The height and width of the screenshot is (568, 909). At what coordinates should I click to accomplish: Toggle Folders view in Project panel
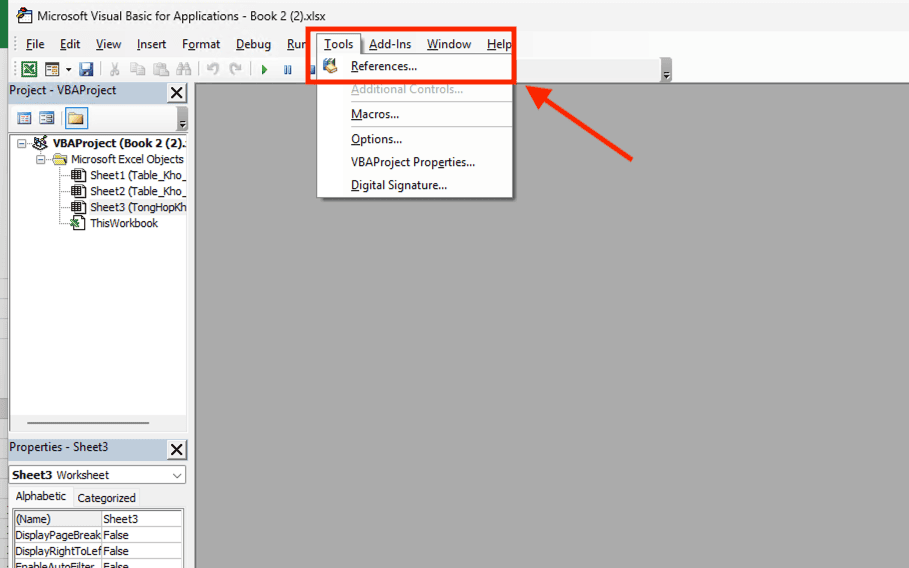point(76,118)
